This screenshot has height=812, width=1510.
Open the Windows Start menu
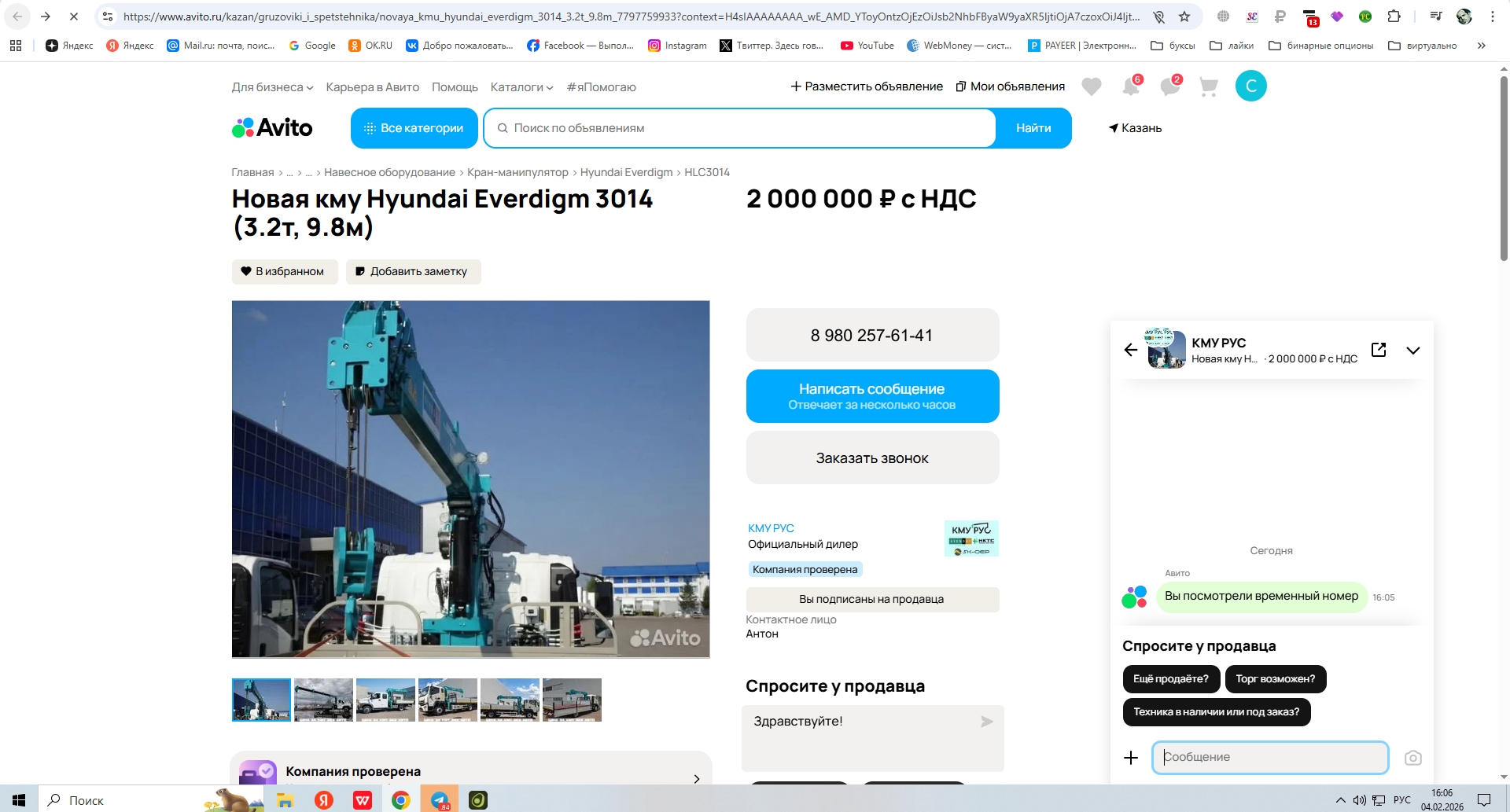coord(19,800)
